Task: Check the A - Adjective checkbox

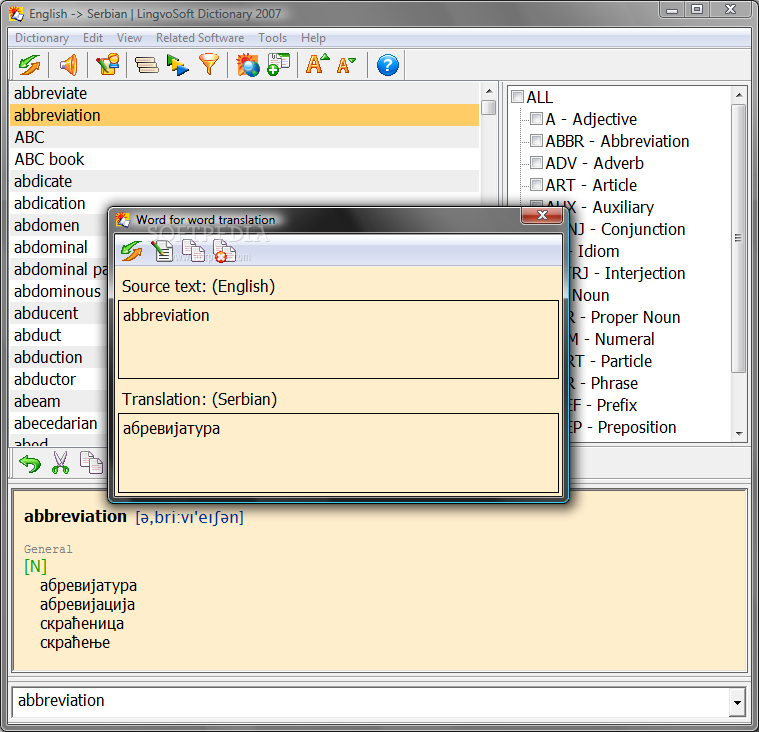Action: 536,119
